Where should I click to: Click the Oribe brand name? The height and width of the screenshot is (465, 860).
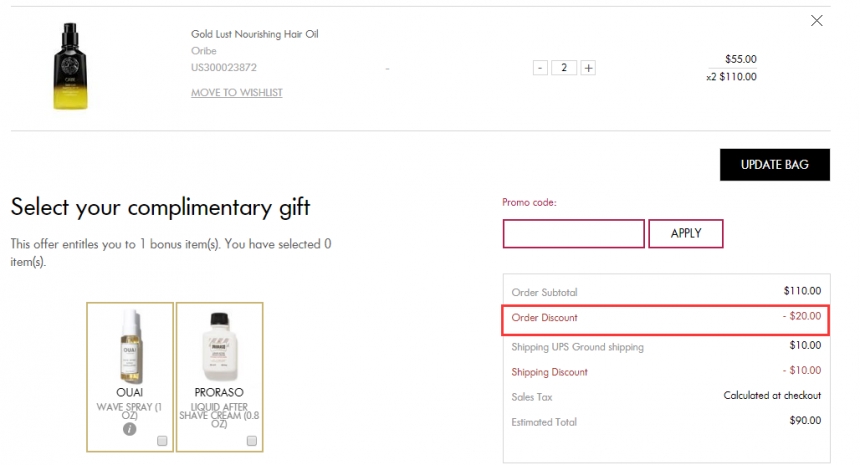point(203,51)
